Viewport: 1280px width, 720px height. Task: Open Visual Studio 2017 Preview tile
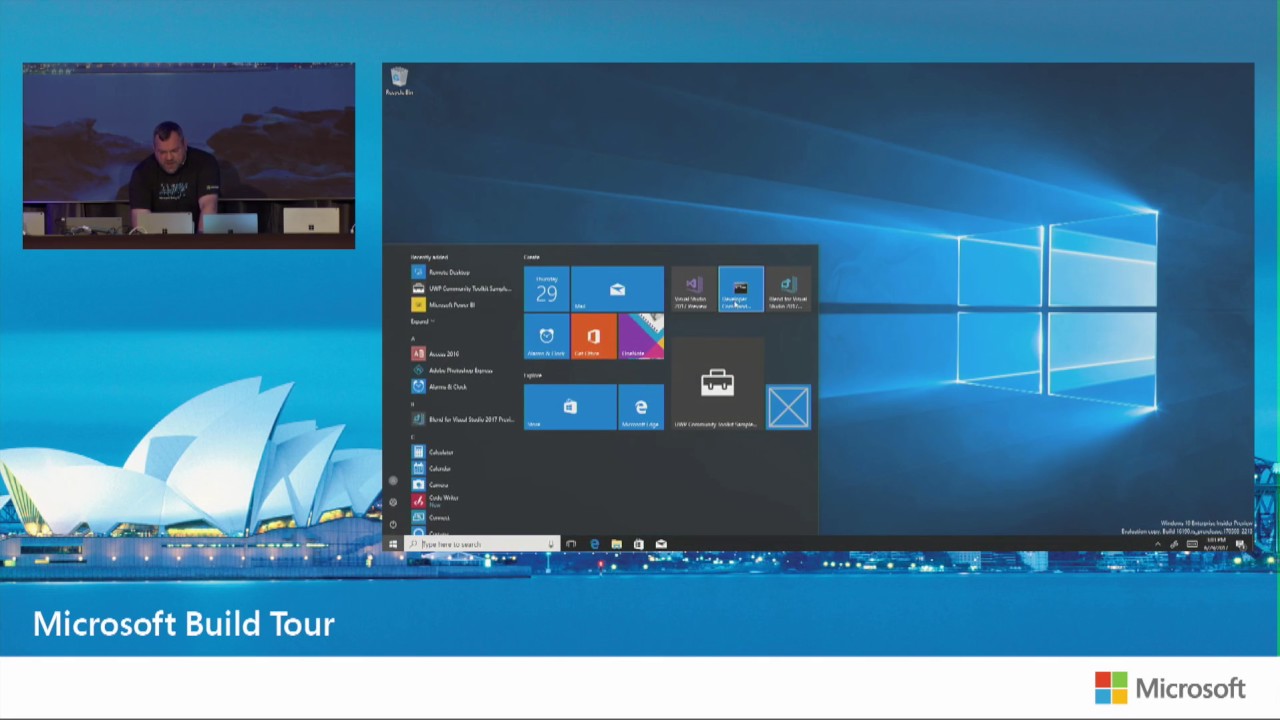693,289
